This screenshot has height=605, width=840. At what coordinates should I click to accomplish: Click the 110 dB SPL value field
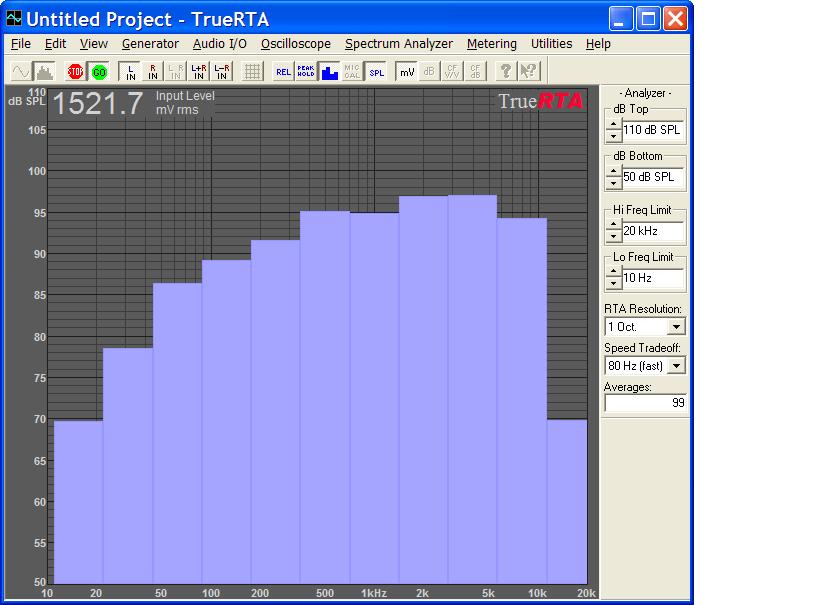652,130
